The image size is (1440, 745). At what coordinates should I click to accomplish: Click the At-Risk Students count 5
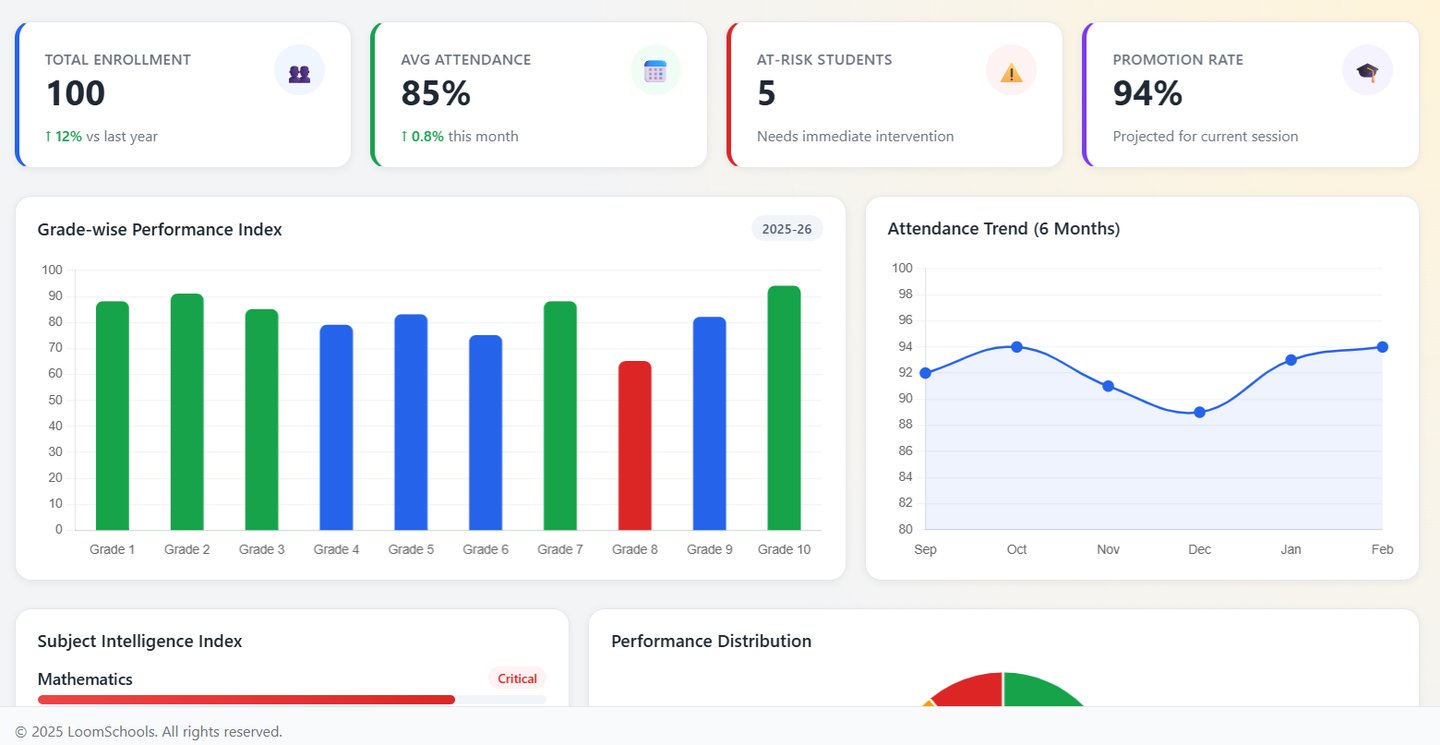coord(767,94)
